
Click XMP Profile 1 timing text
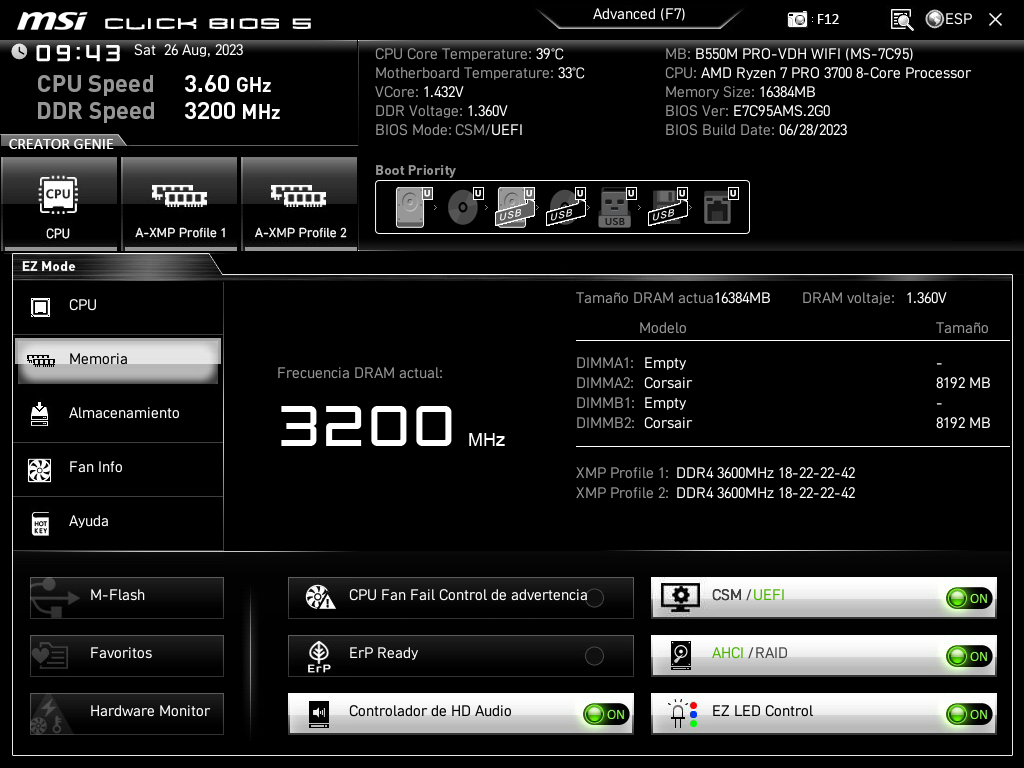tap(765, 473)
